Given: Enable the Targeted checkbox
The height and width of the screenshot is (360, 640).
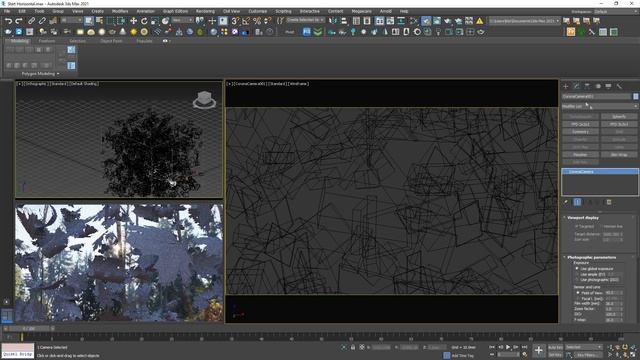Looking at the screenshot, I should click(577, 226).
